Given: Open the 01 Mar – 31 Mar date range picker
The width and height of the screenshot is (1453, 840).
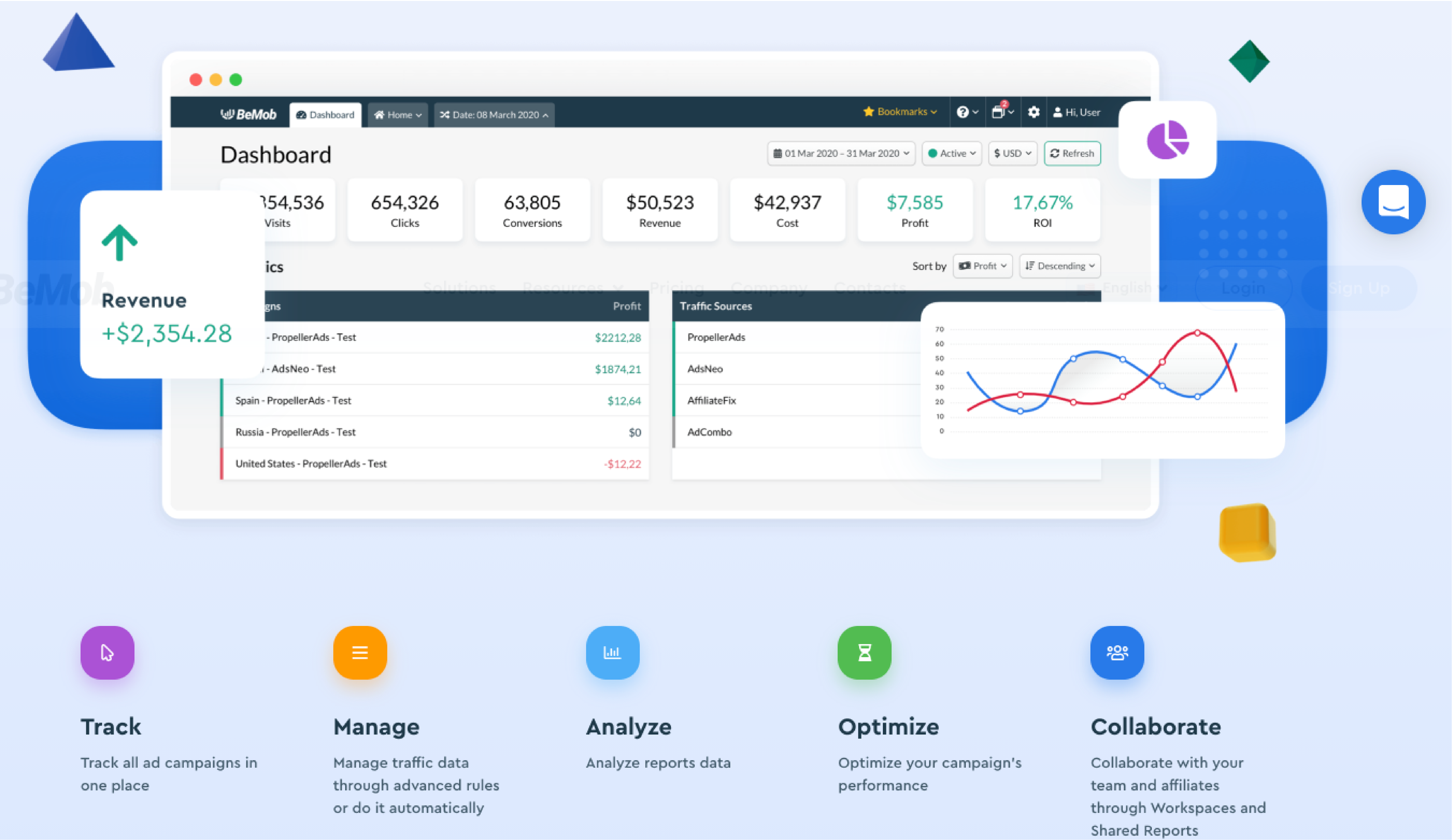Looking at the screenshot, I should coord(841,153).
